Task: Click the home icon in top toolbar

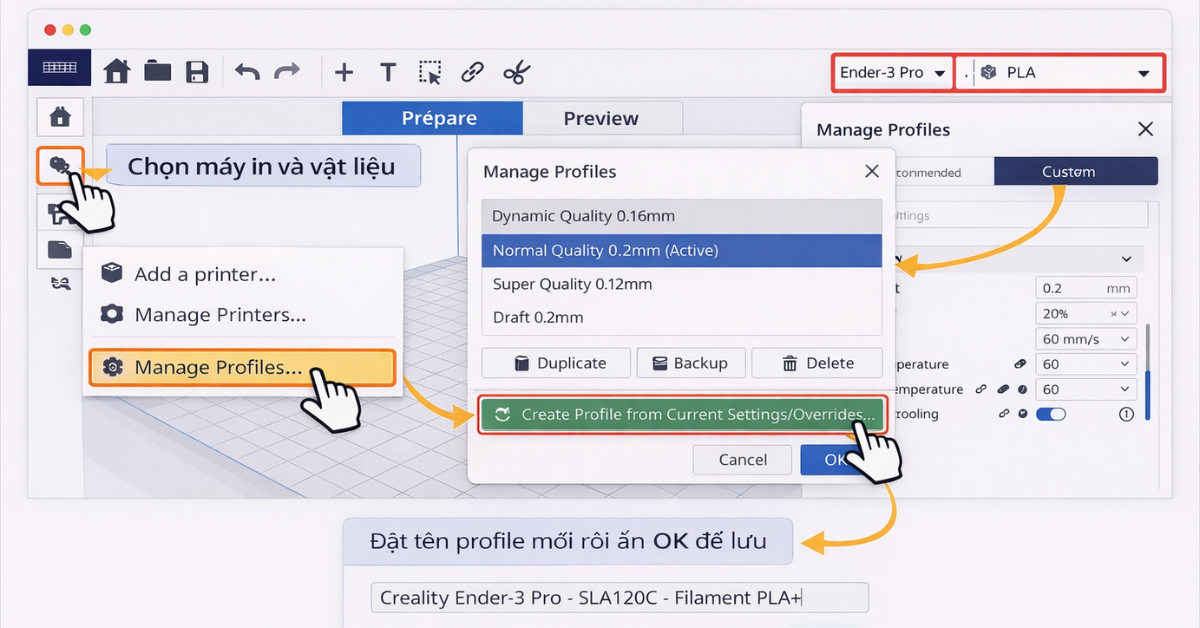Action: coord(117,72)
